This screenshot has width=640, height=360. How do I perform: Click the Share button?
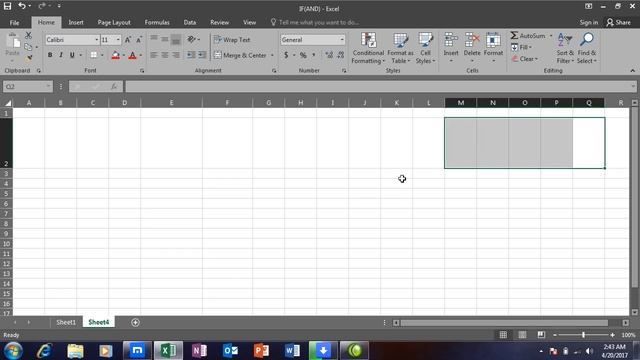coord(618,22)
